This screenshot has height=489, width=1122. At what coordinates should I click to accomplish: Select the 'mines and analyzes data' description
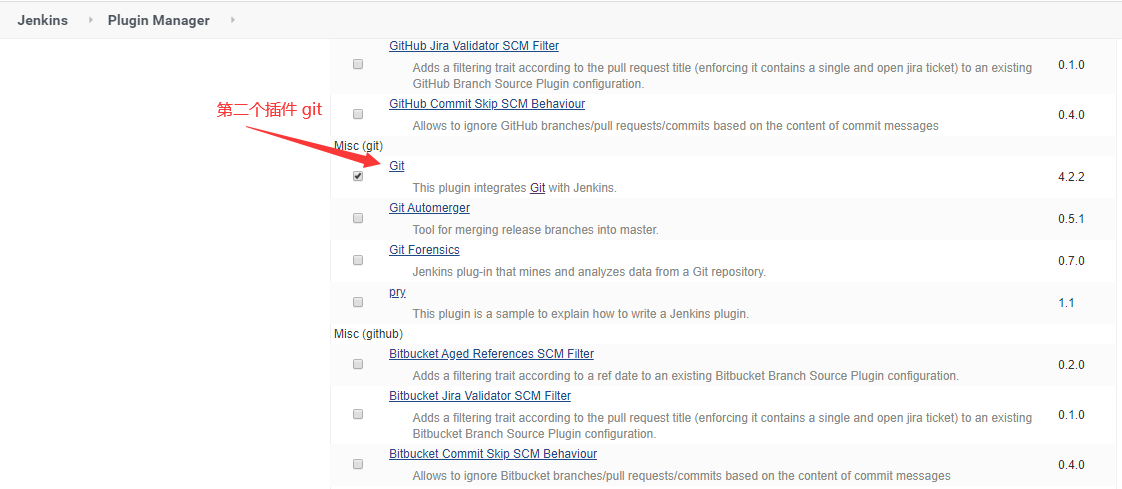coord(589,271)
